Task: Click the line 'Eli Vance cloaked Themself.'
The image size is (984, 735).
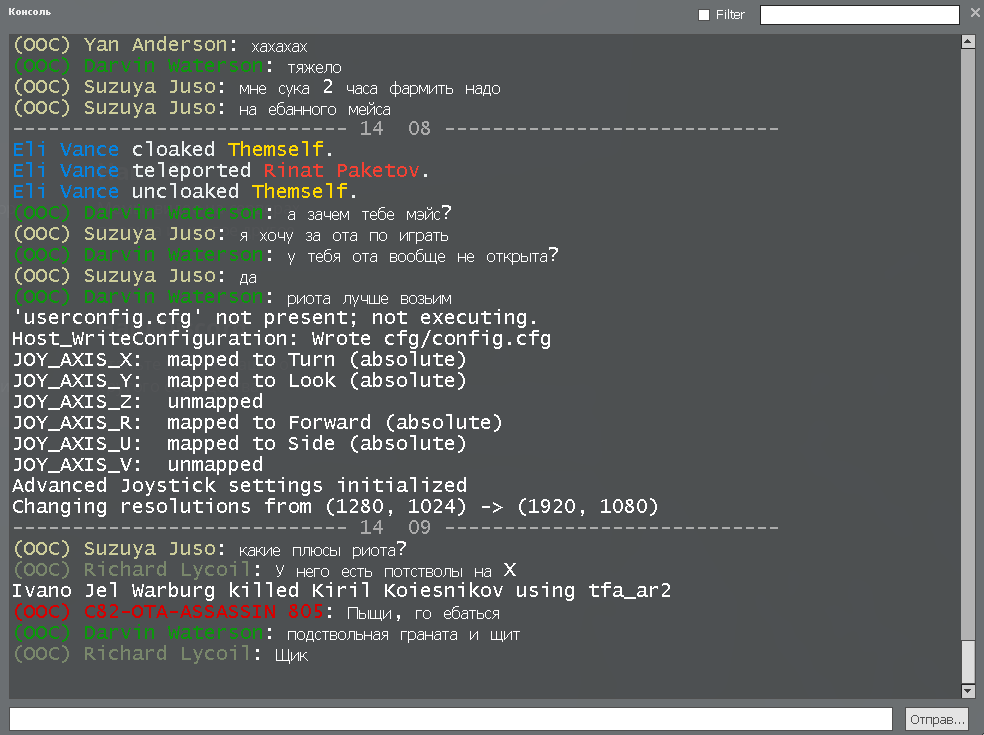Action: pos(173,149)
